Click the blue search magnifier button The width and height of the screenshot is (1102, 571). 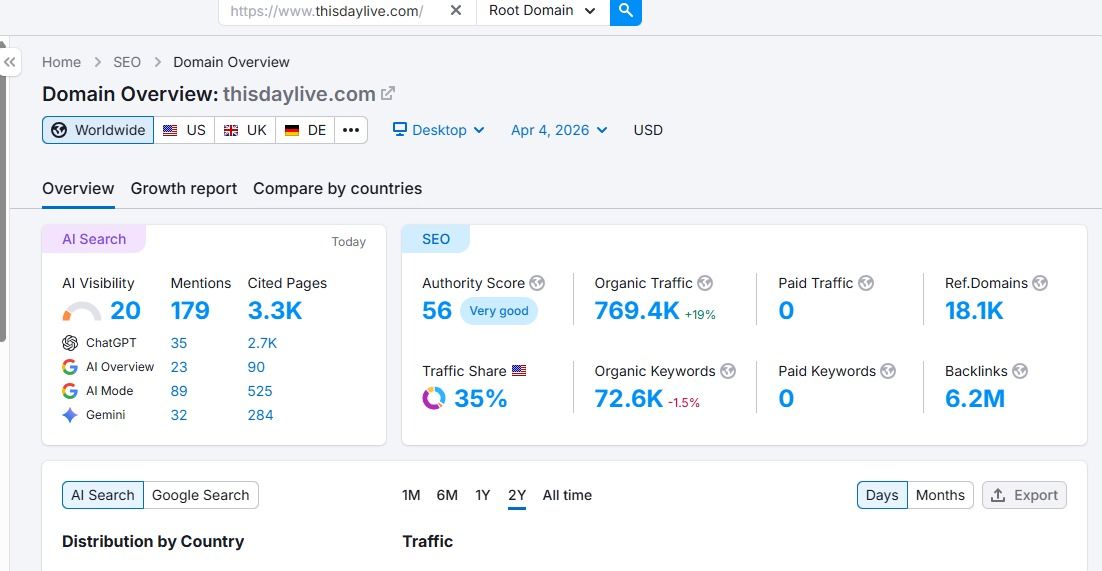tap(625, 11)
